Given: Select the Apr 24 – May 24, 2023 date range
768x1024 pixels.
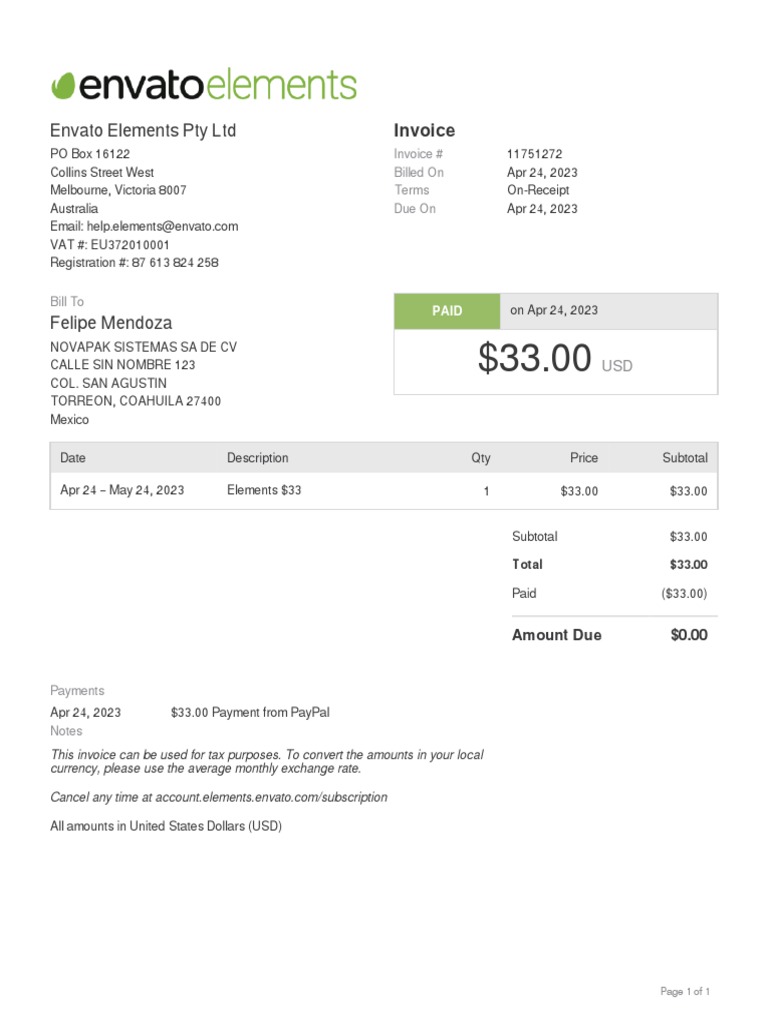Looking at the screenshot, I should (x=122, y=491).
